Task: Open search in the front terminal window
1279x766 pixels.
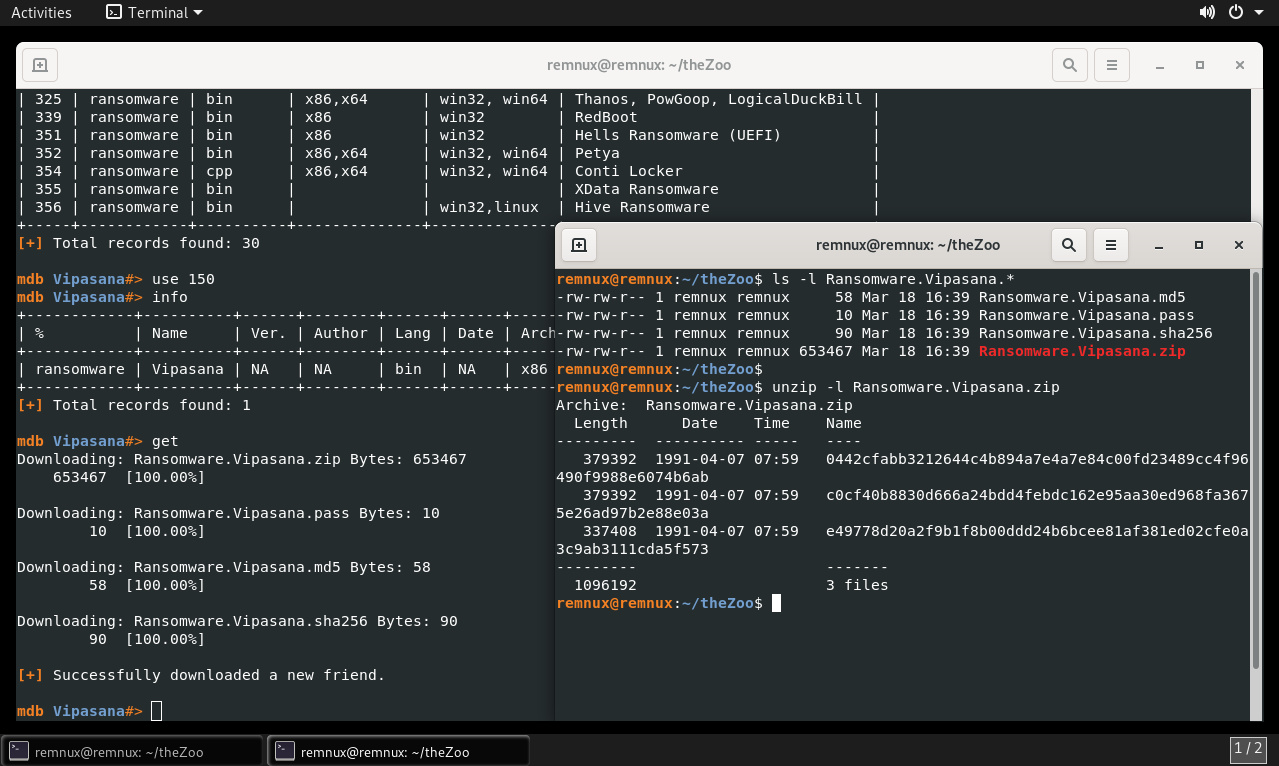Action: point(1068,245)
